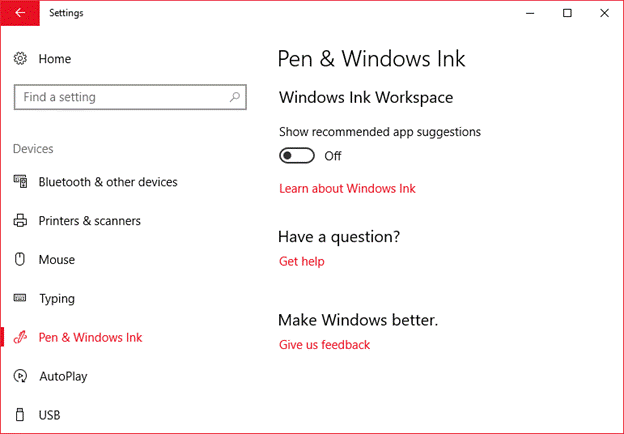Image resolution: width=624 pixels, height=434 pixels.
Task: Maximize the Settings window
Action: (x=567, y=13)
